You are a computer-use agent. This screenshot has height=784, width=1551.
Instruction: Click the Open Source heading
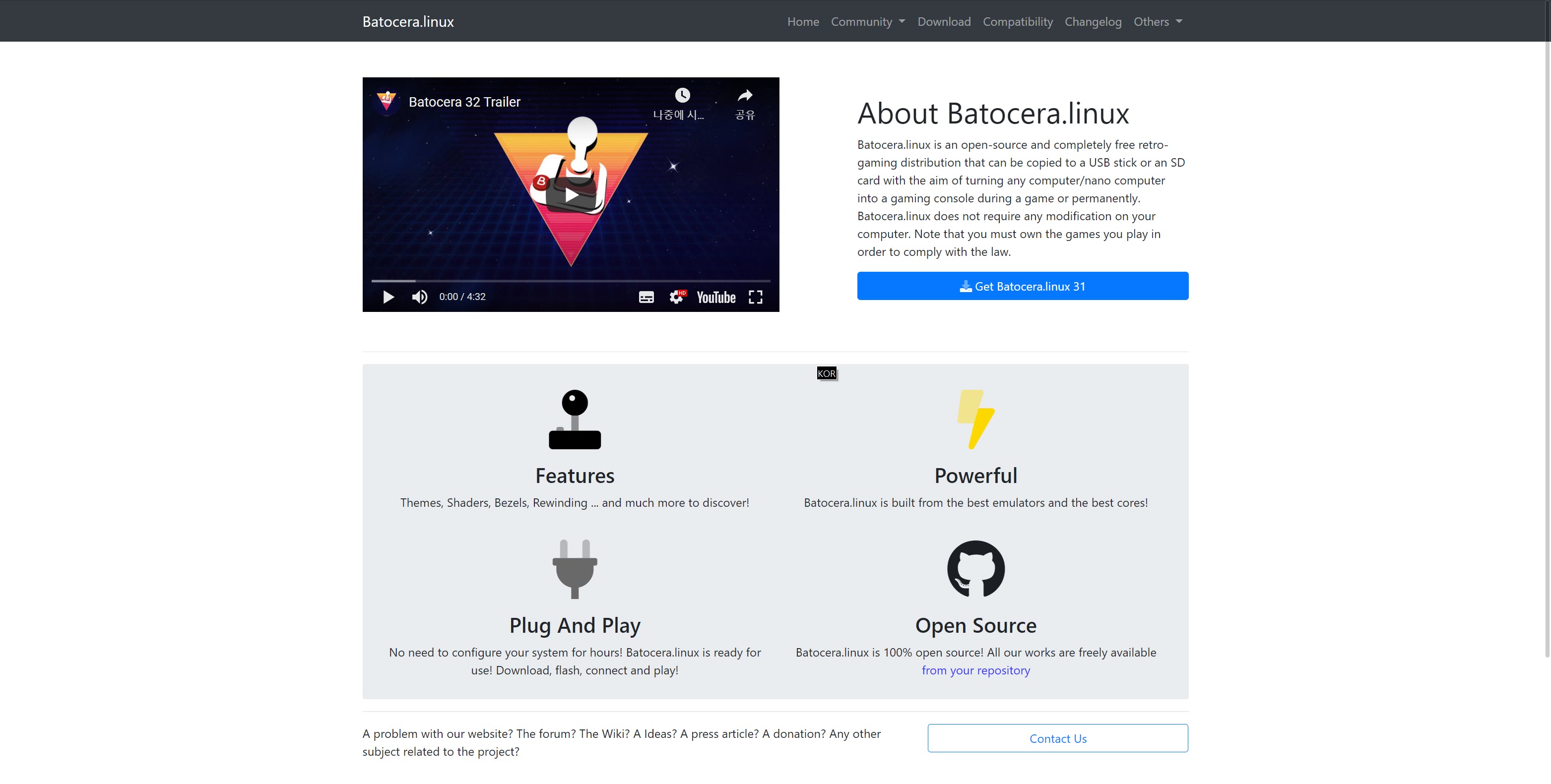[975, 626]
